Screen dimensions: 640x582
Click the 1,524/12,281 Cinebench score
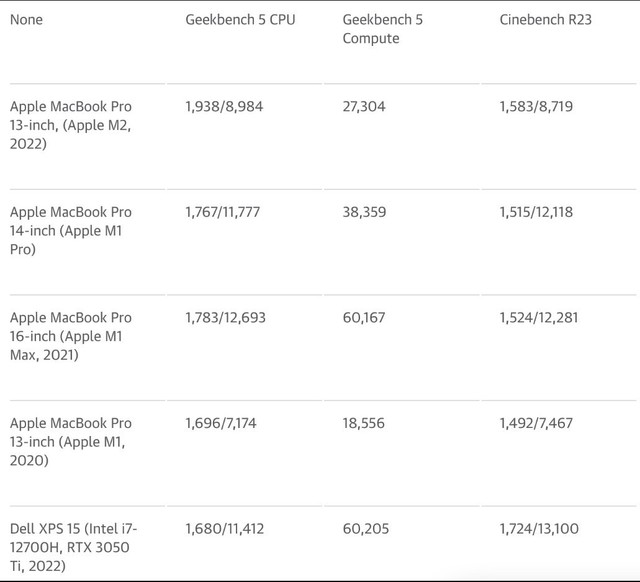[539, 318]
